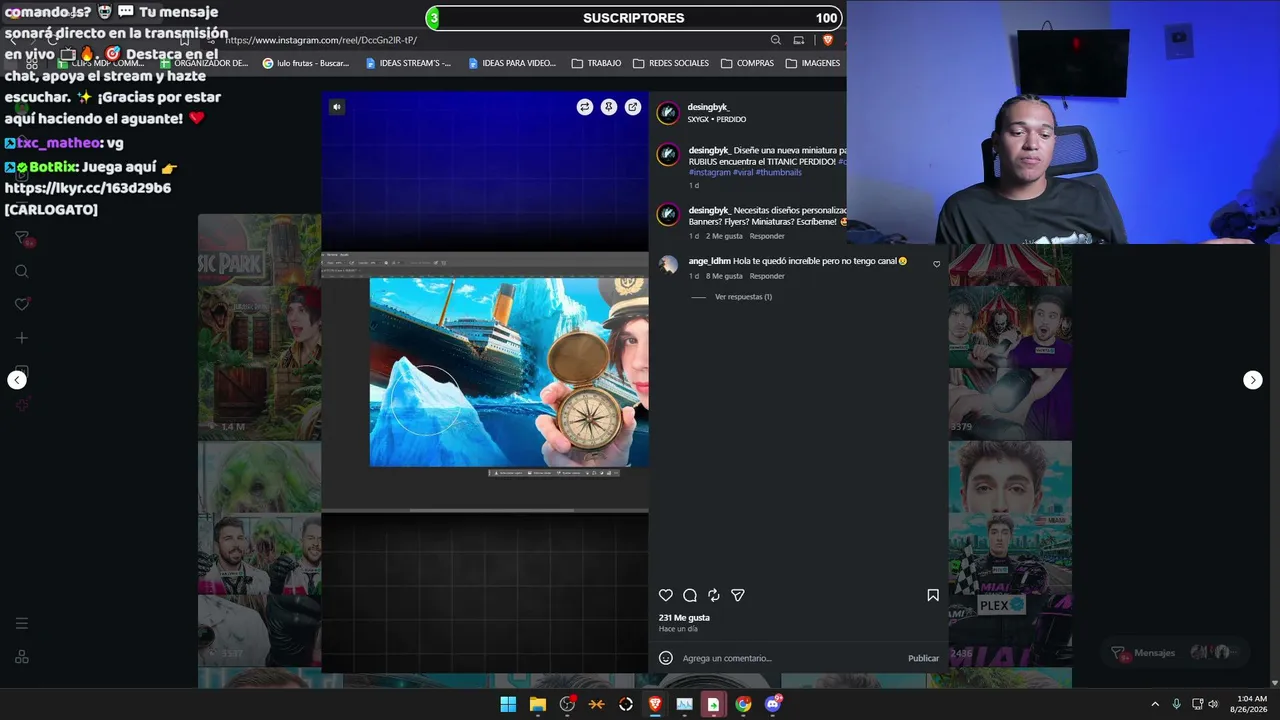Go to the next post arrow
The image size is (1280, 720).
(1253, 380)
